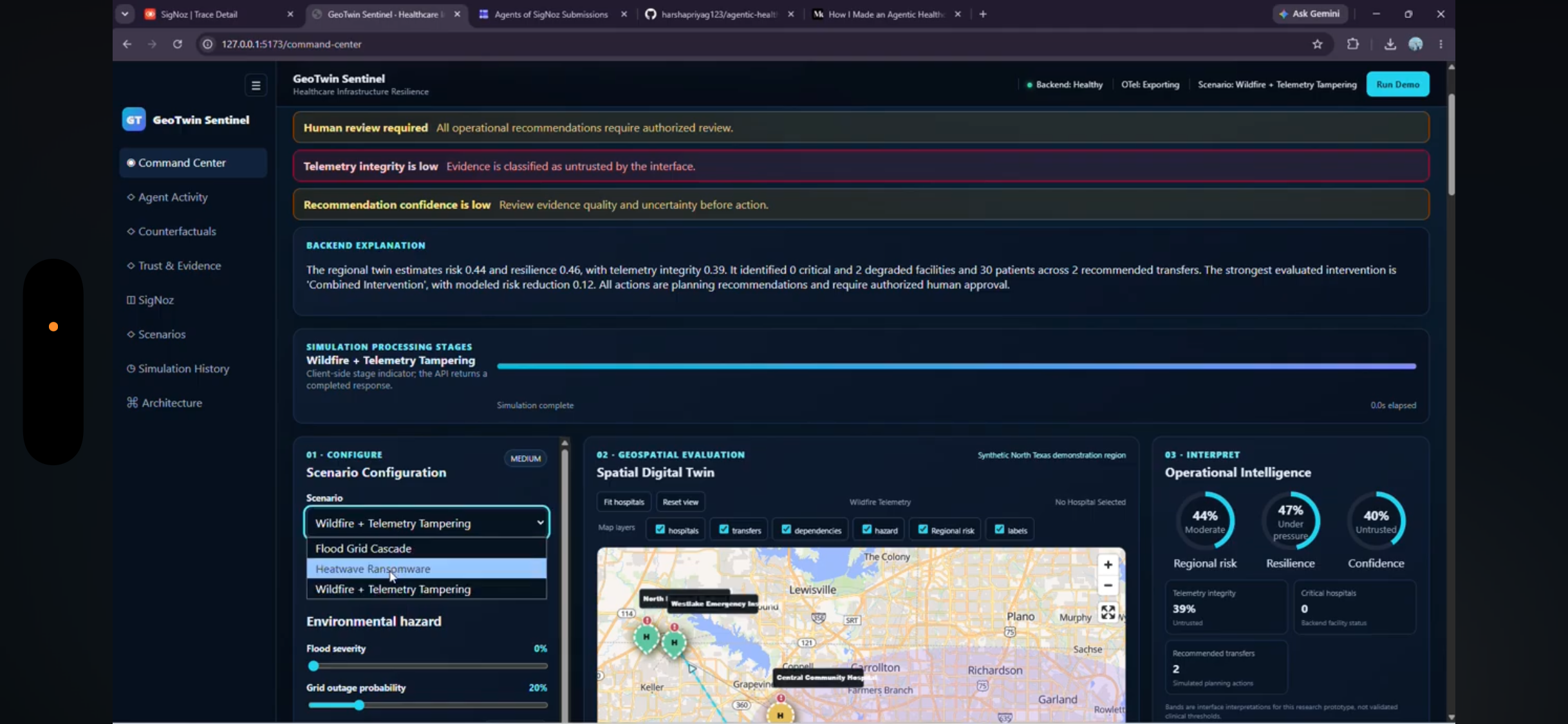
Task: Open the browser downloads icon
Action: click(1390, 44)
